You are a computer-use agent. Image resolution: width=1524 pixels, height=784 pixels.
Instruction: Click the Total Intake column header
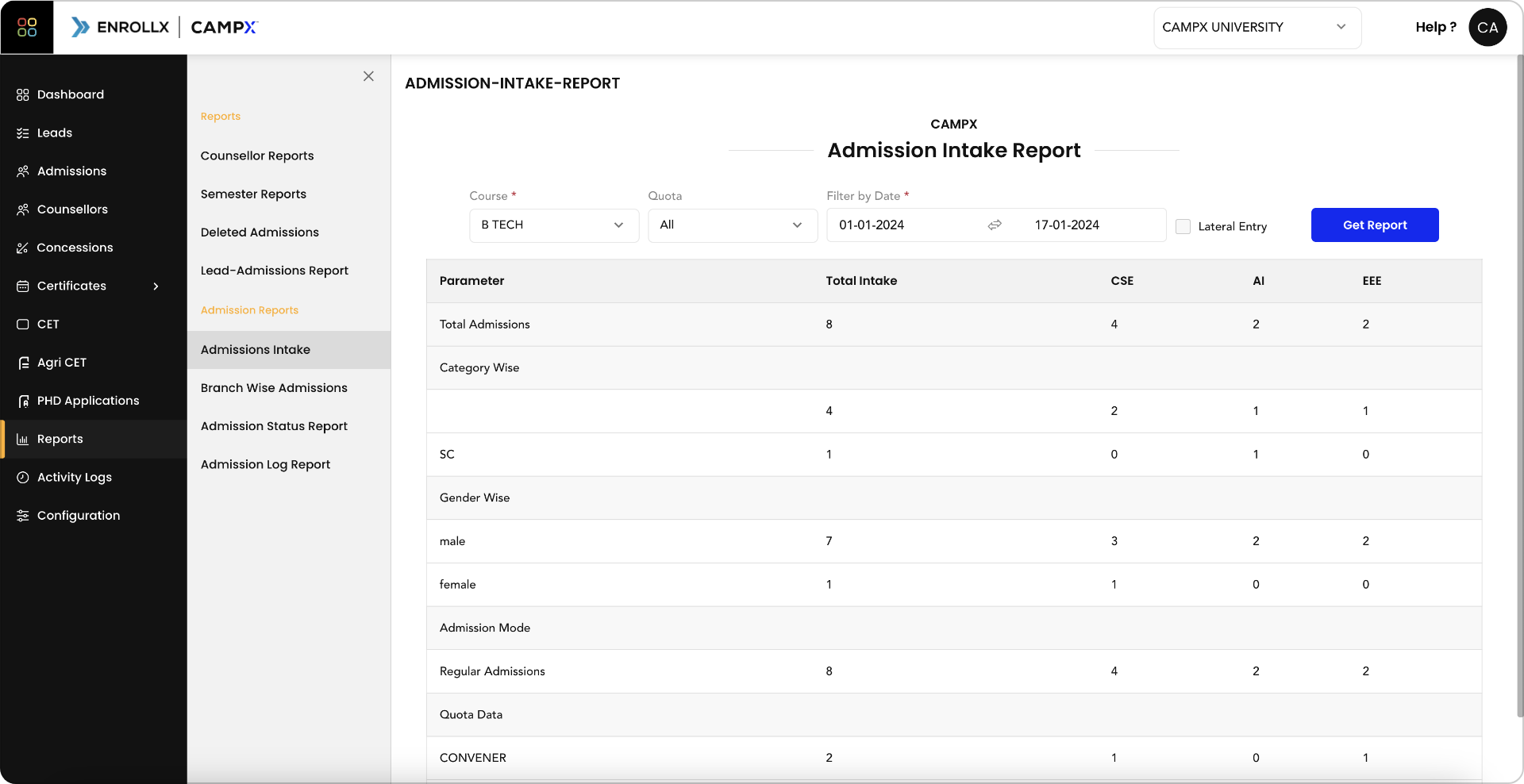861,281
